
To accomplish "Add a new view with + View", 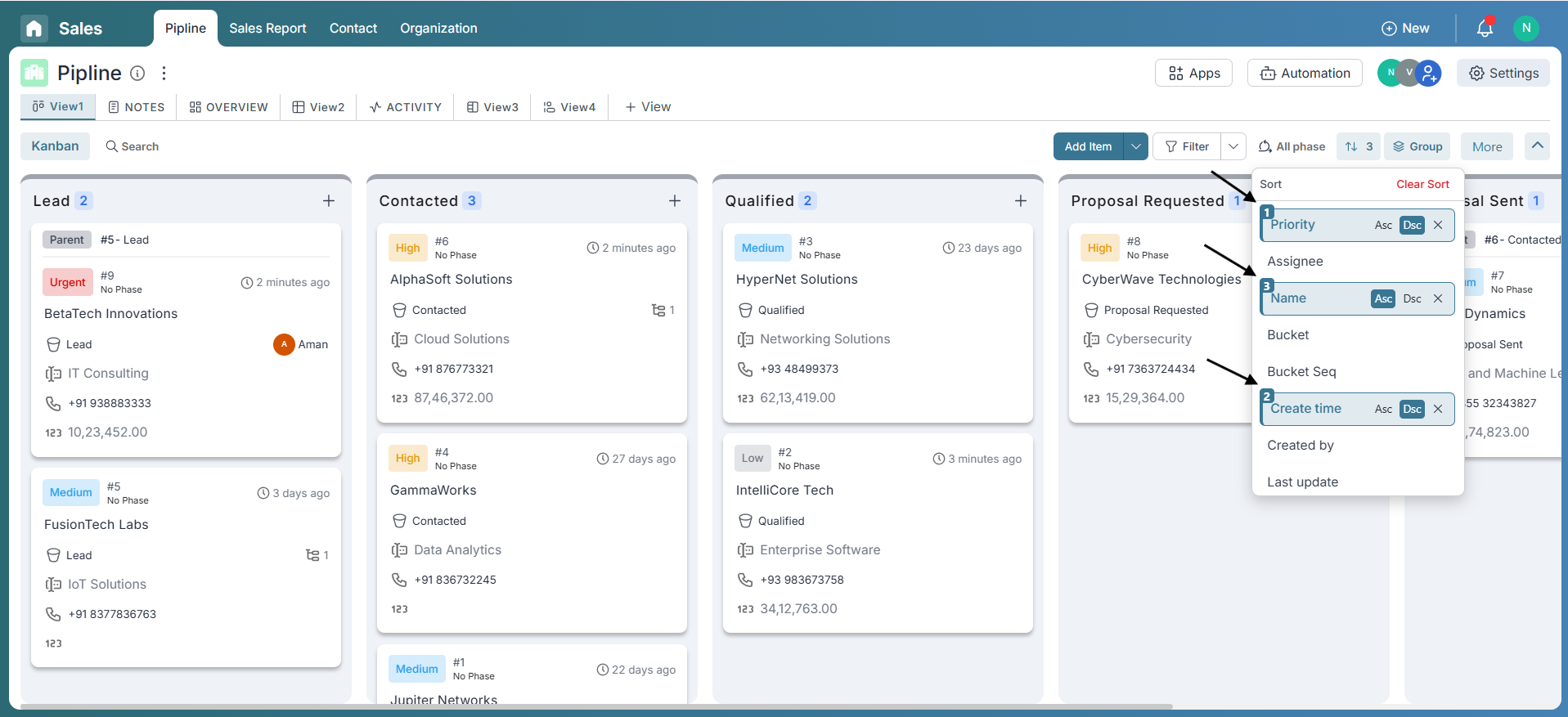I will 648,107.
